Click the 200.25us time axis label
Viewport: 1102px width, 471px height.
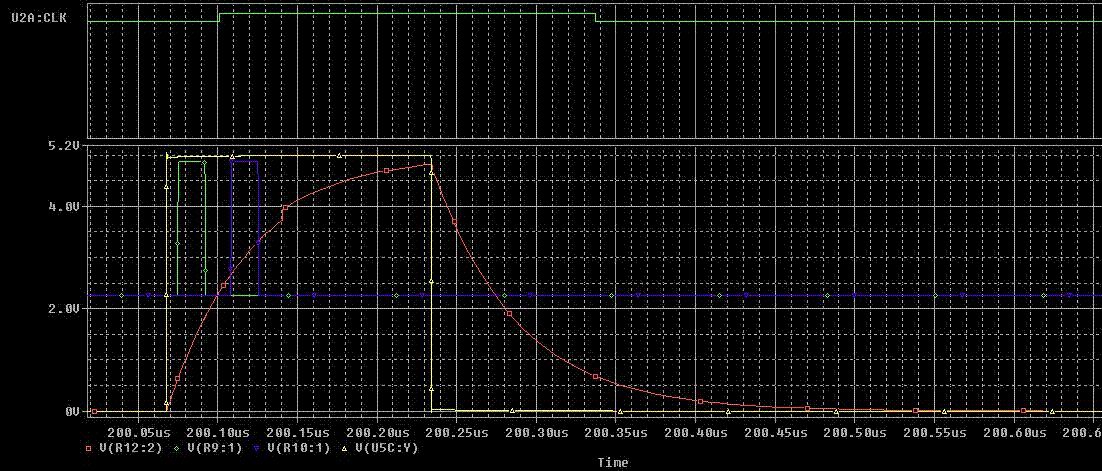(x=457, y=430)
